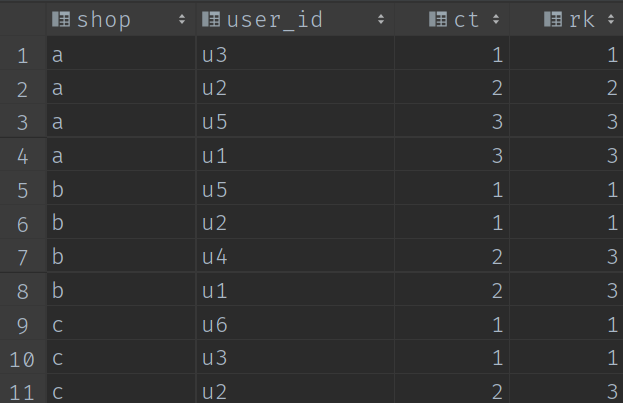Toggle sort arrows on ct column
This screenshot has width=623, height=403.
point(496,19)
